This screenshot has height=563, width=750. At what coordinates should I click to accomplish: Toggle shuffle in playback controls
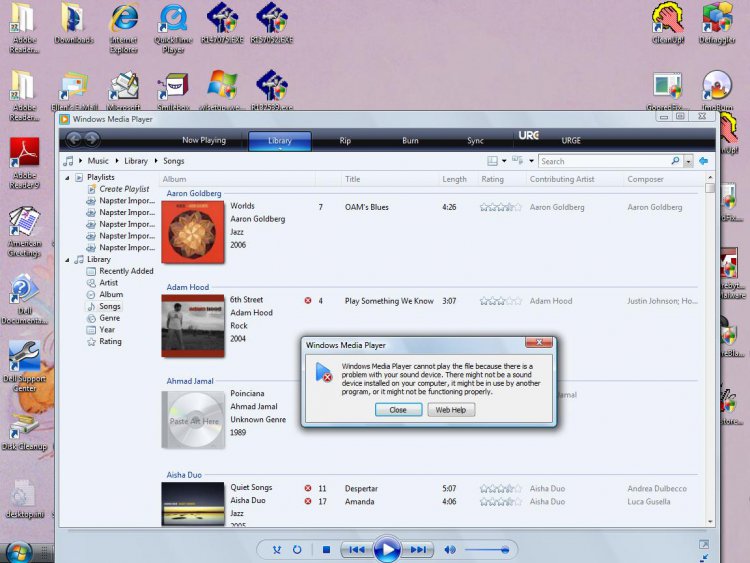click(277, 550)
